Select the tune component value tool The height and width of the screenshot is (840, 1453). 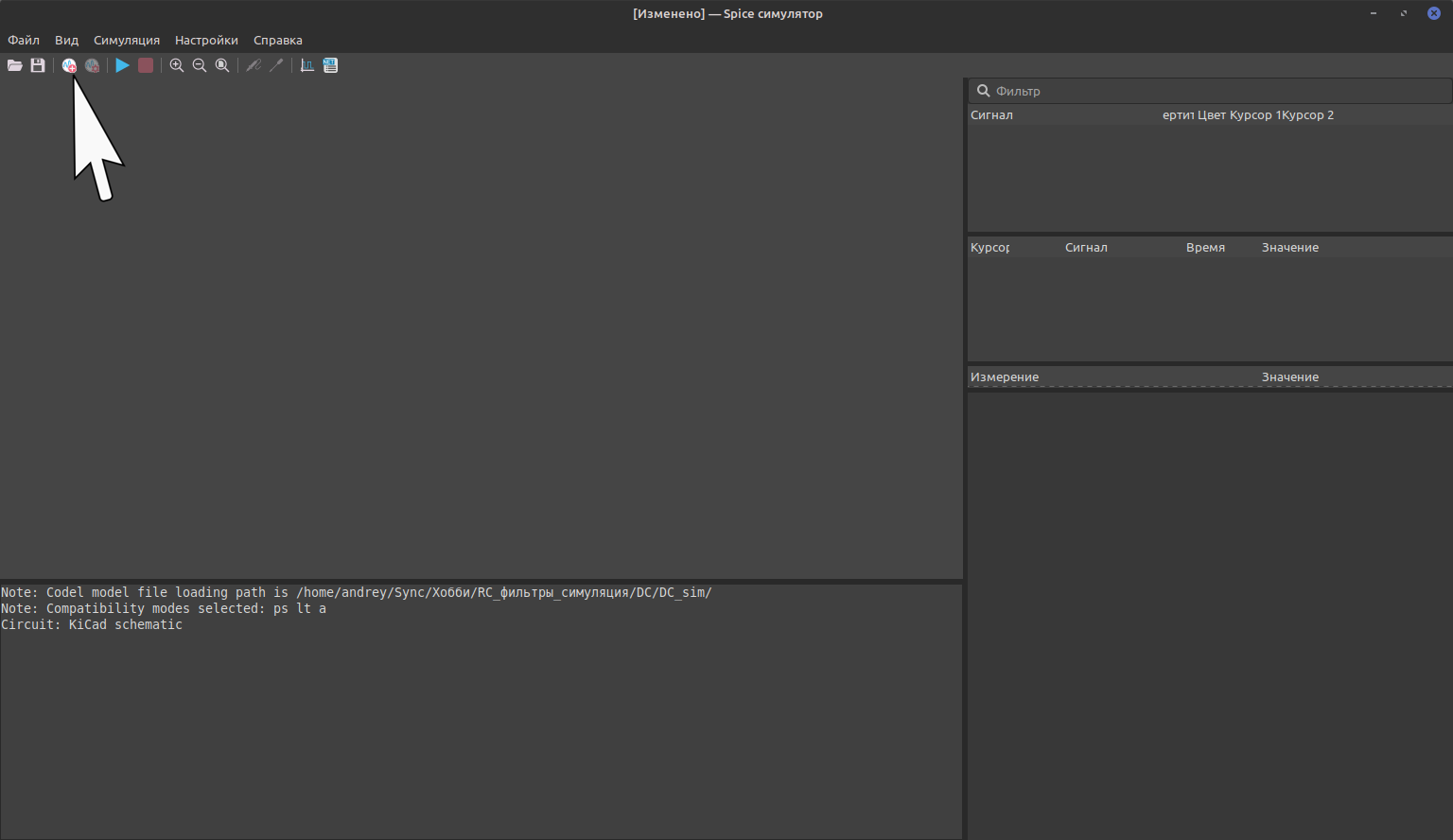276,65
